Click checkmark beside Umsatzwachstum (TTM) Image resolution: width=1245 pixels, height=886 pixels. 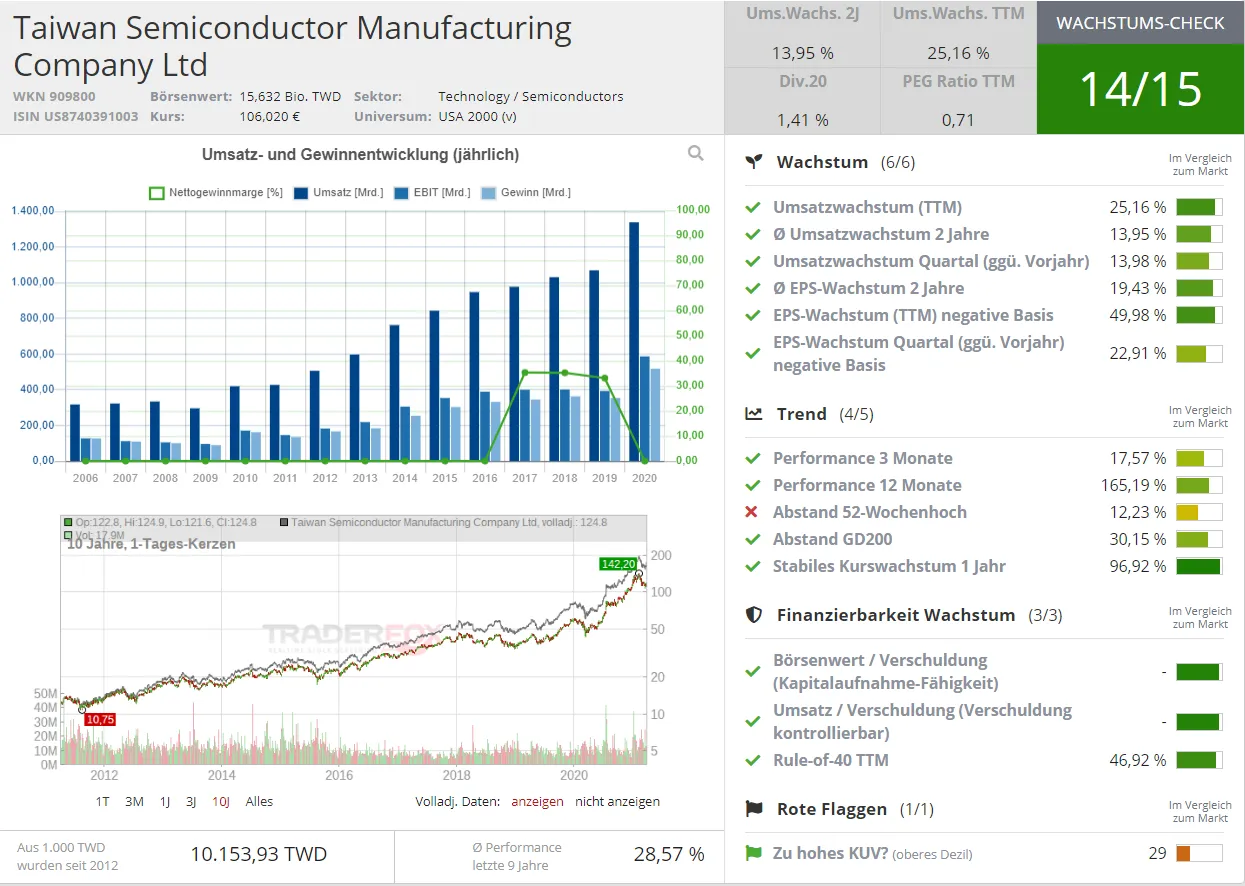(754, 208)
